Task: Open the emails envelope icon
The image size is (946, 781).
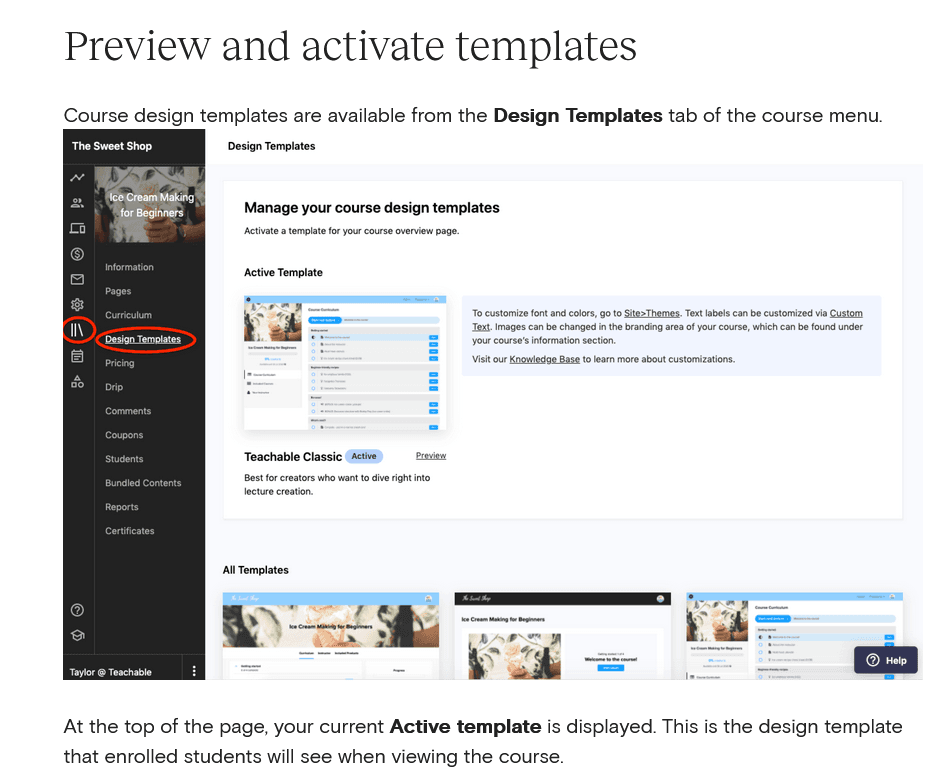Action: [77, 280]
